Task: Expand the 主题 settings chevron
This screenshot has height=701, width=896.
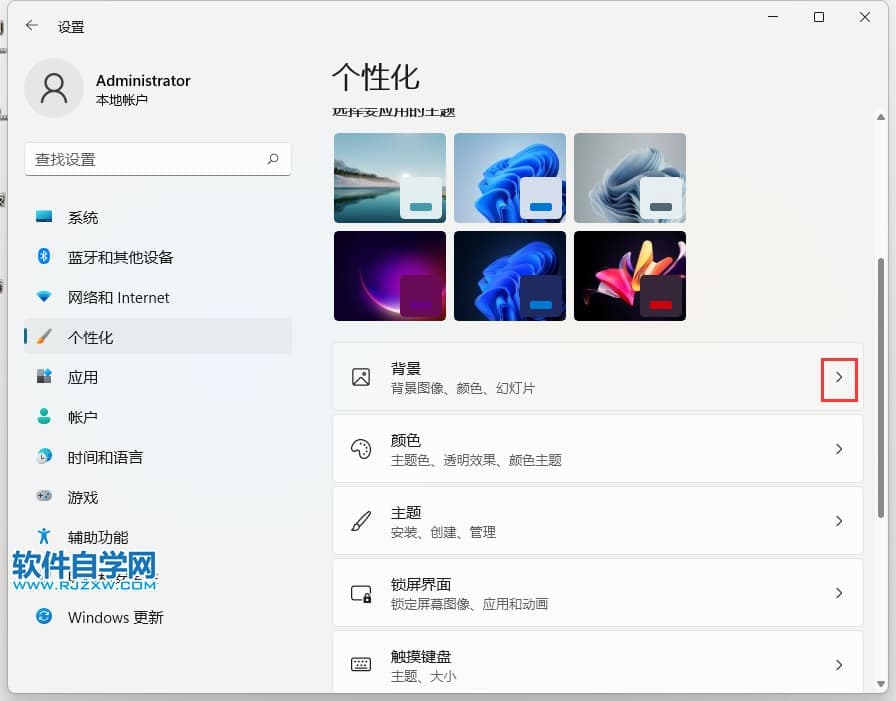Action: pos(839,521)
